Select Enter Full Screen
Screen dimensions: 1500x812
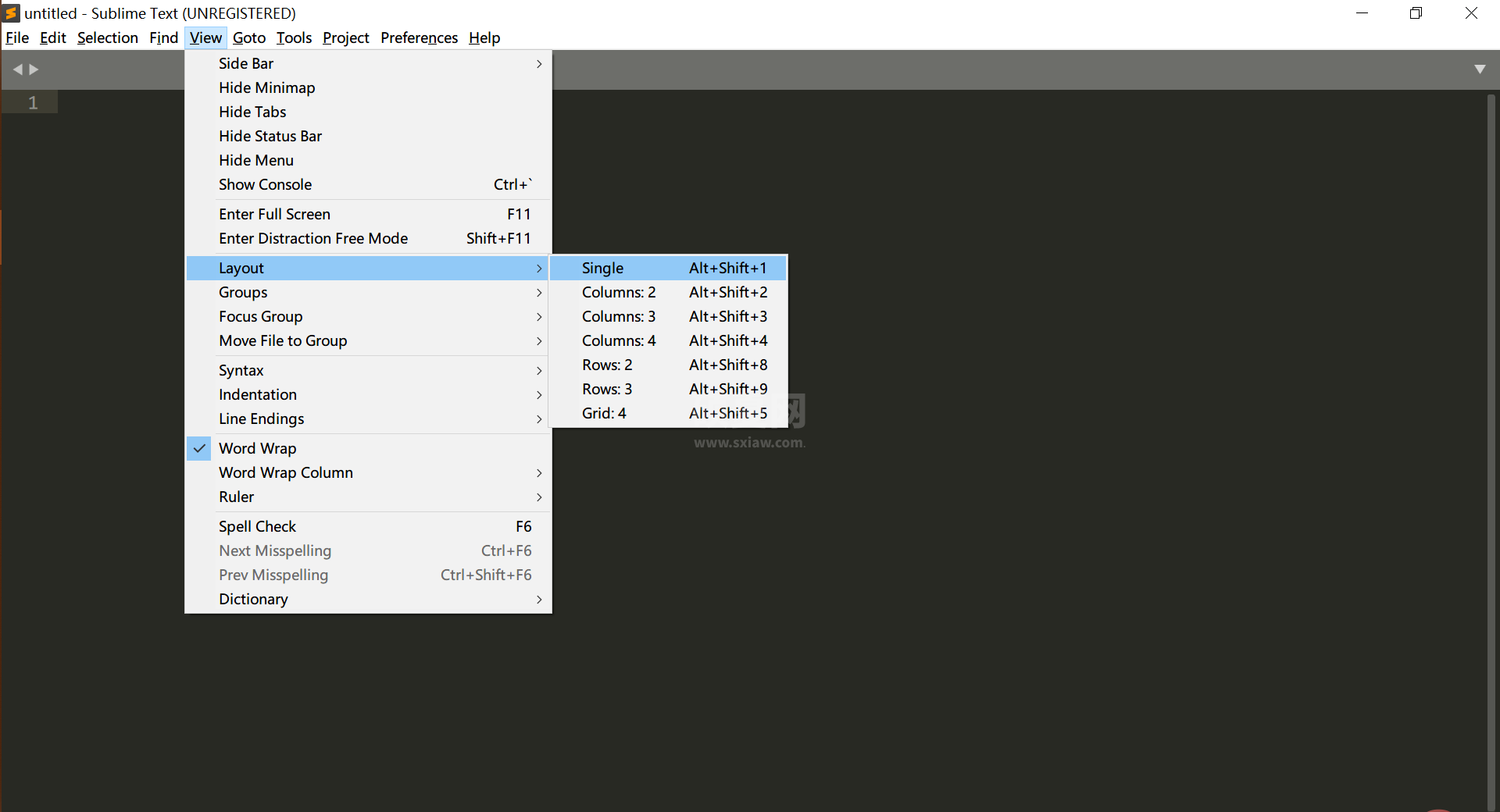[x=369, y=214]
